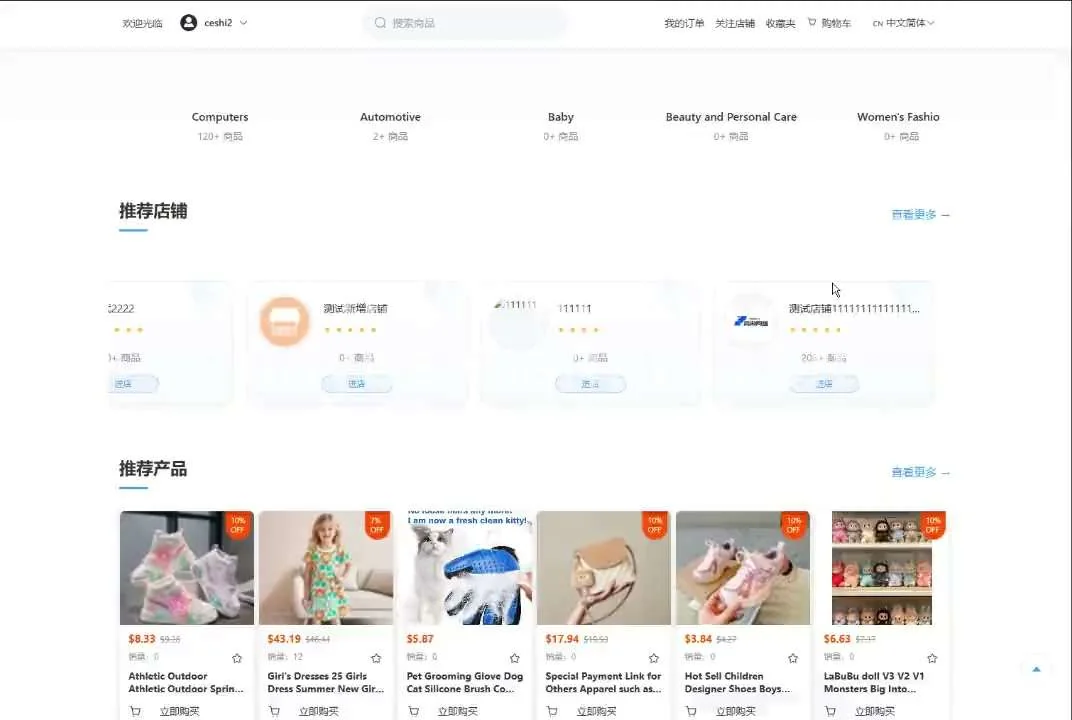Expand the ceshi2 account dropdown
1072x720 pixels.
coord(243,23)
